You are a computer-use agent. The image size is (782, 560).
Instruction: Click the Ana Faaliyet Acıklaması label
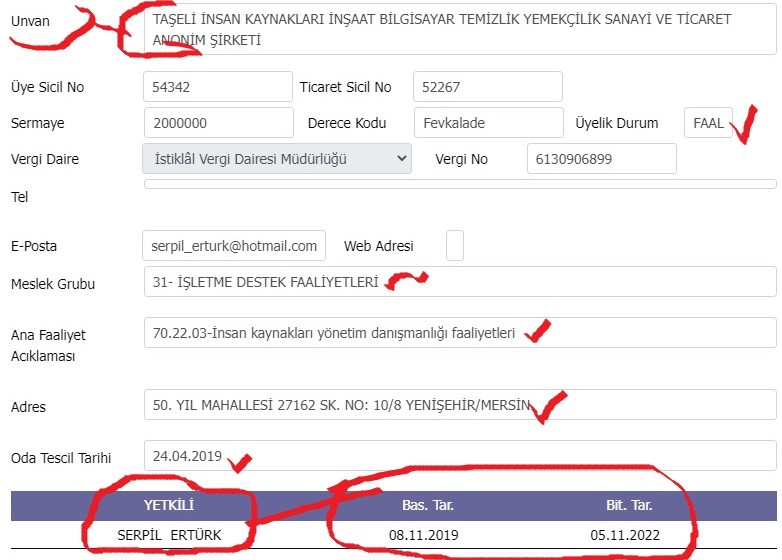tap(48, 345)
